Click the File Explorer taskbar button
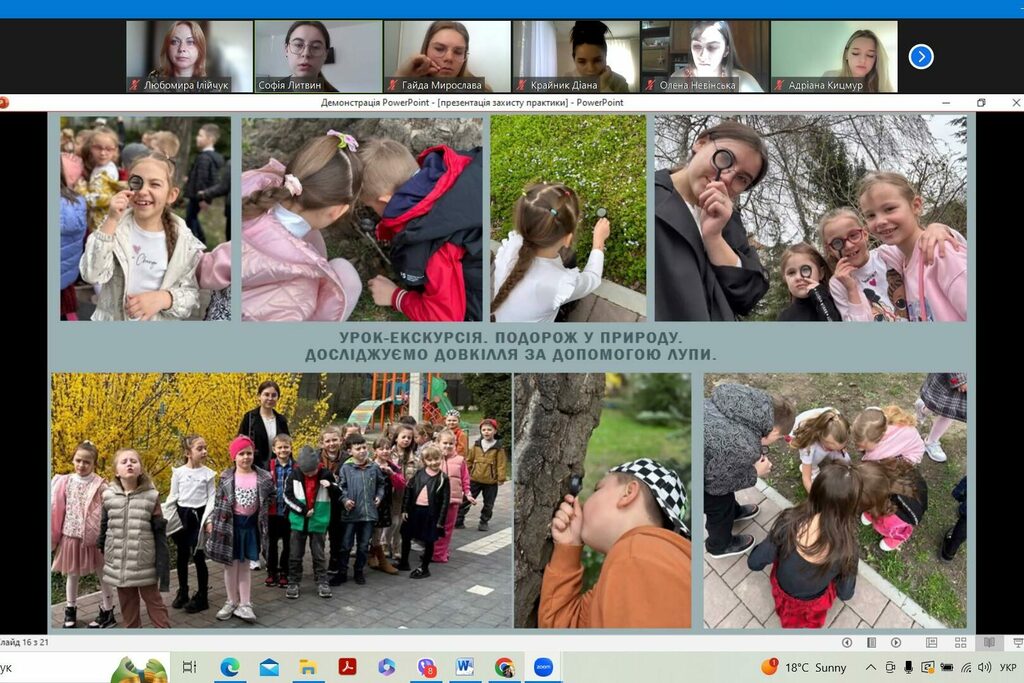This screenshot has width=1024, height=683. (x=308, y=667)
